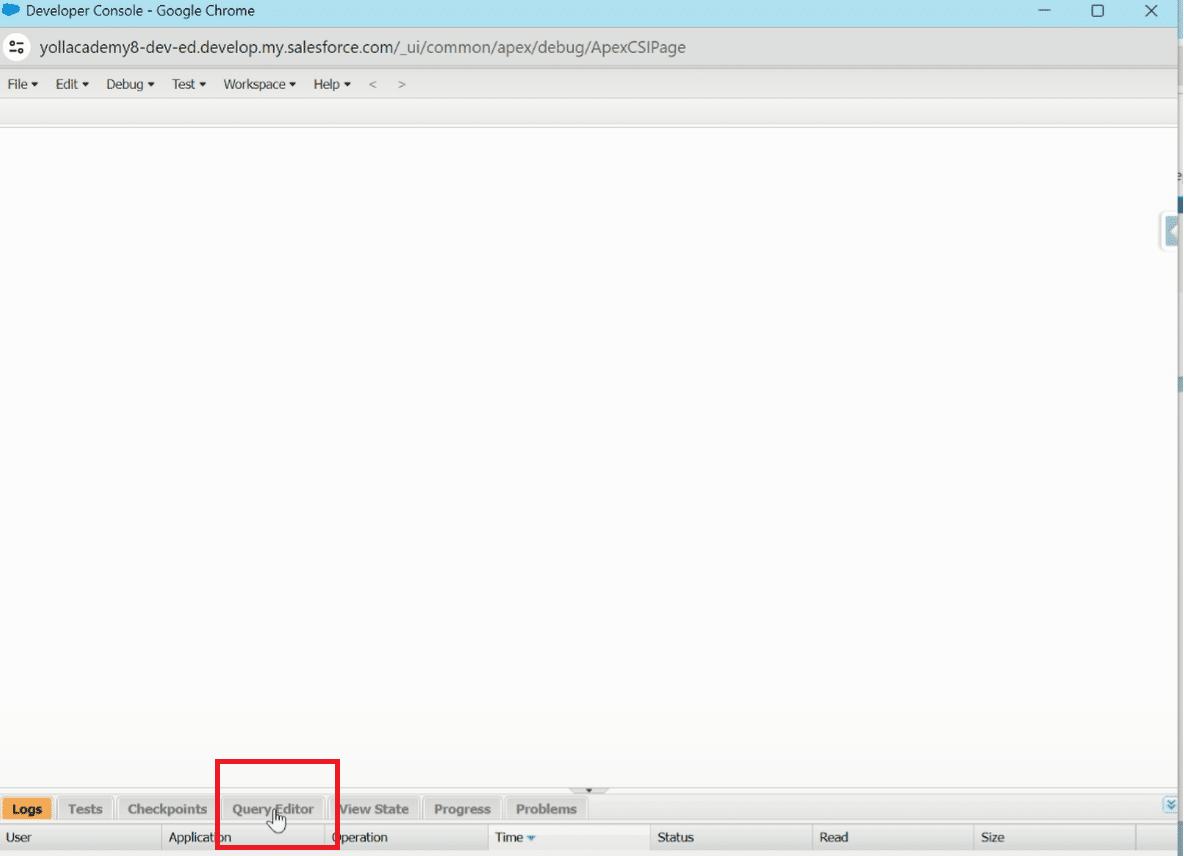Open the Edit menu

coord(72,84)
